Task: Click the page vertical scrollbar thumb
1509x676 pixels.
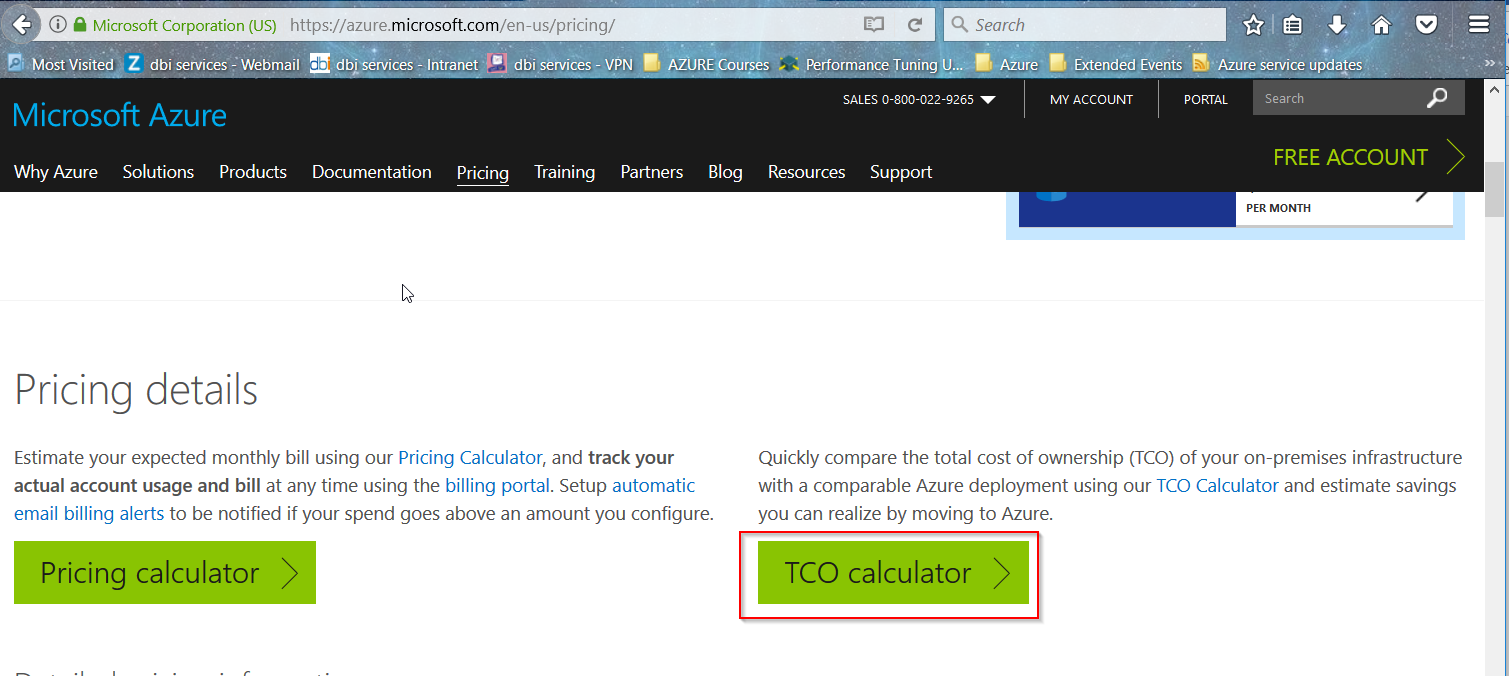Action: (1494, 190)
